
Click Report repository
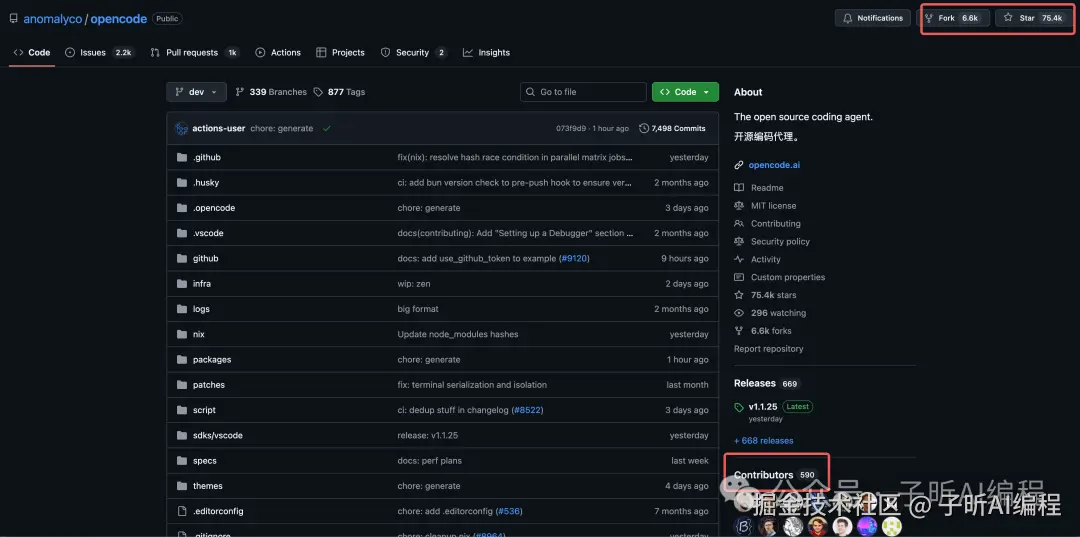click(x=769, y=348)
